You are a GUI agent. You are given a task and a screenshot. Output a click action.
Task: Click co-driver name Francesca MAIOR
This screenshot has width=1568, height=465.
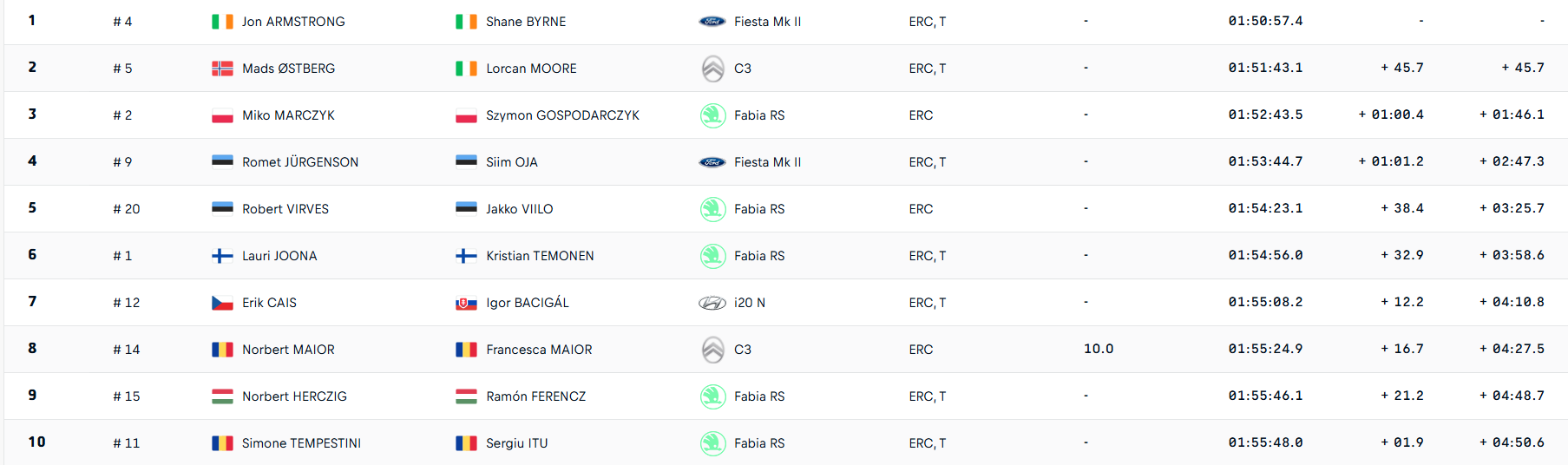(539, 350)
